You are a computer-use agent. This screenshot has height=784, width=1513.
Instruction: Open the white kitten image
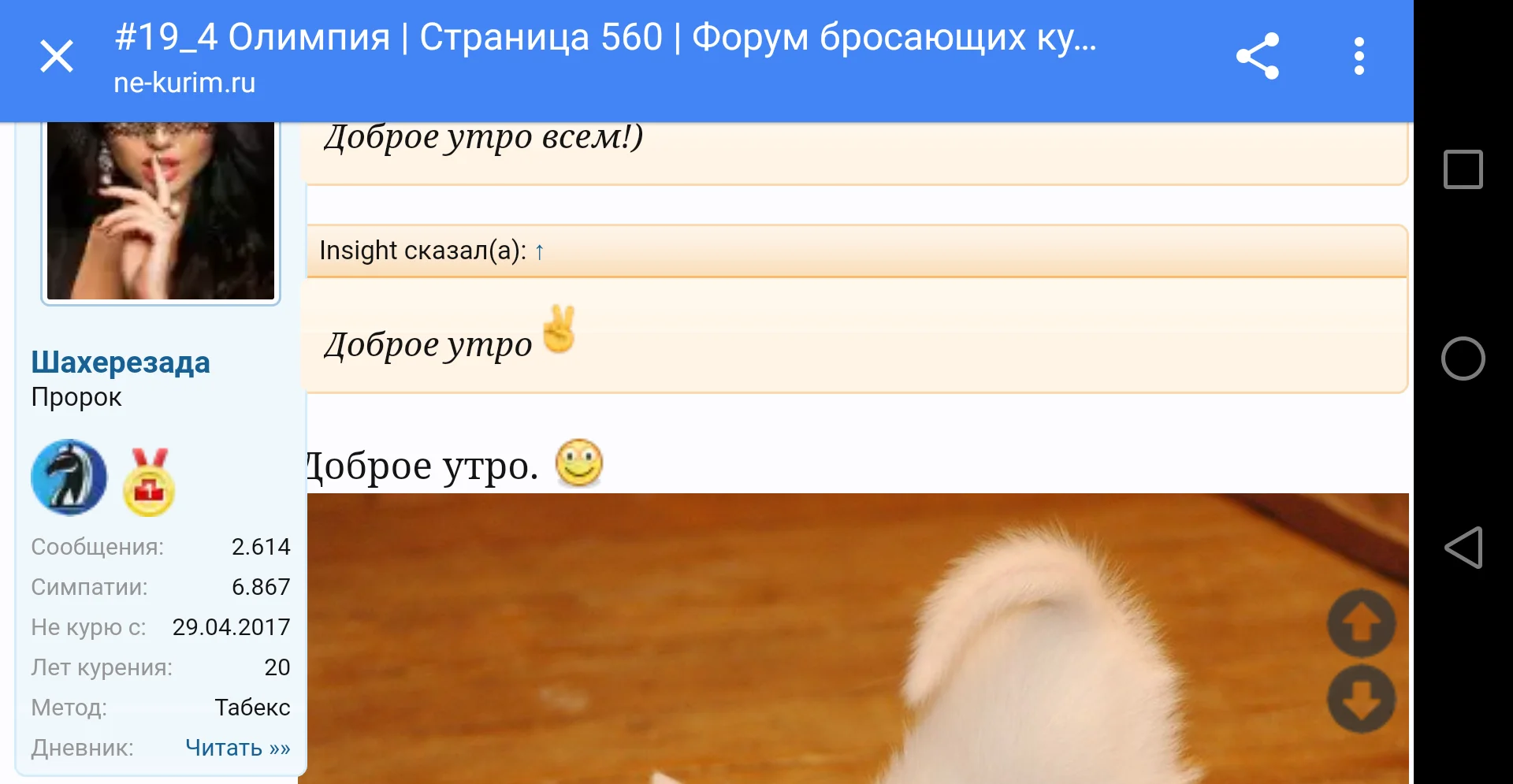tap(857, 638)
